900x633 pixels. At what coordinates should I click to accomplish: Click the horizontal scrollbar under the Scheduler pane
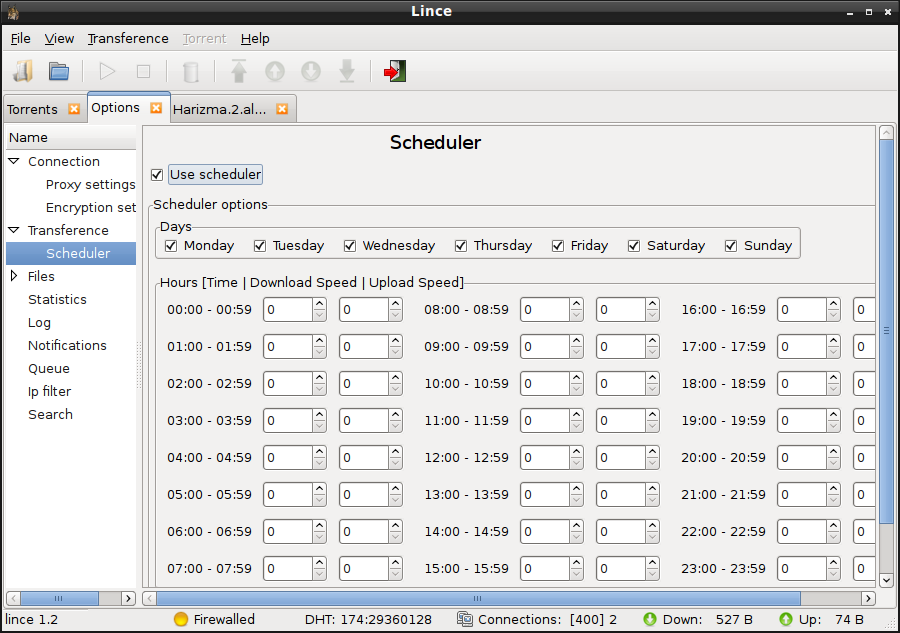478,599
